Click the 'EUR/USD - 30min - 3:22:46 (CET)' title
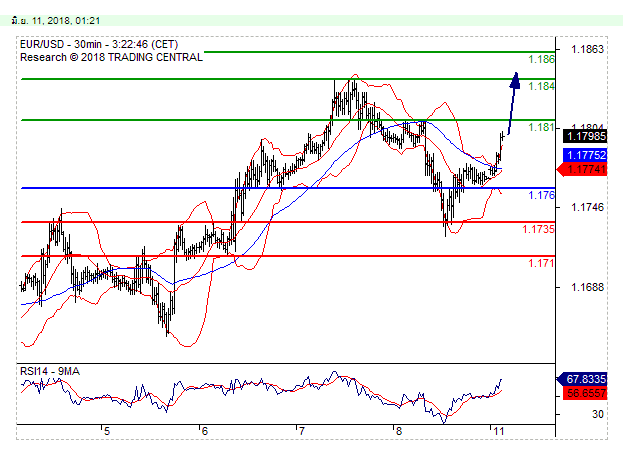The height and width of the screenshot is (455, 623). click(x=99, y=44)
